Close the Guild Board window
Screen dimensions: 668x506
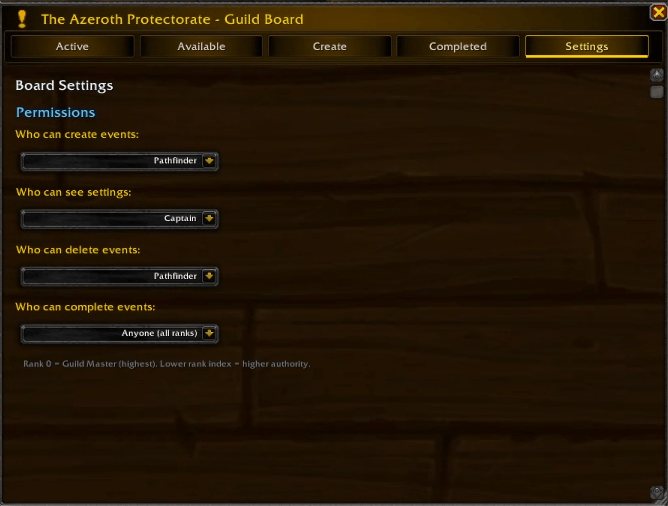click(659, 12)
